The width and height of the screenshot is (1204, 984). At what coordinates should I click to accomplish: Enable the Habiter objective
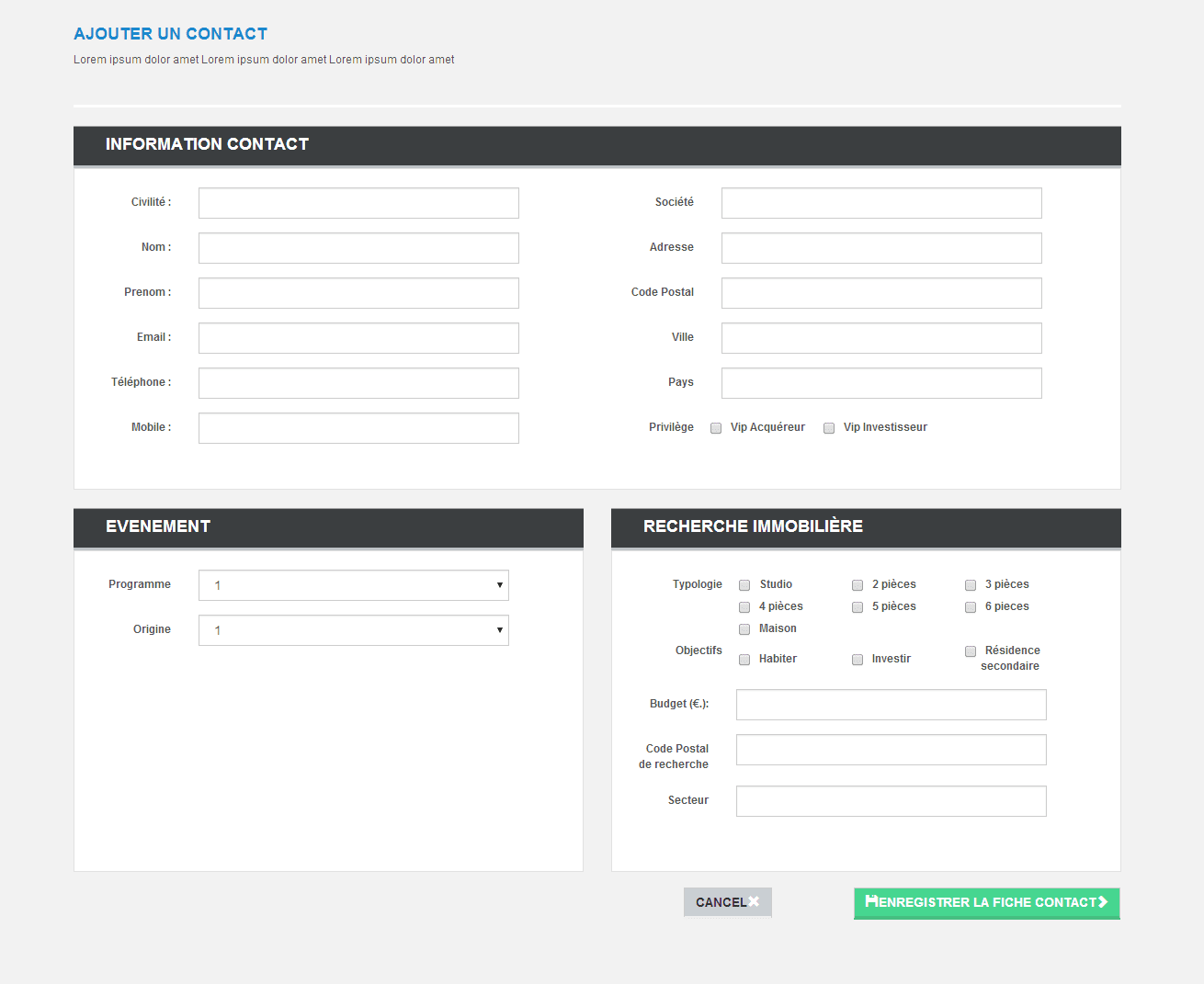[744, 659]
